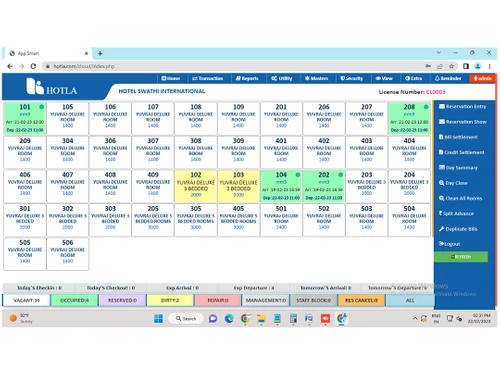Viewport: 500px width, 375px height.
Task: Select dirty room 103 tile
Action: pos(239,186)
